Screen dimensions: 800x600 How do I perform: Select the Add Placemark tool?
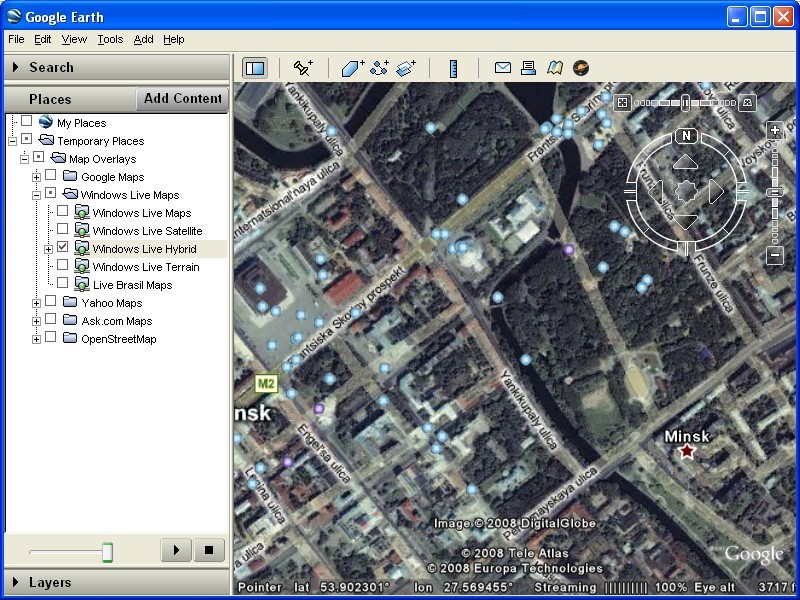point(301,67)
